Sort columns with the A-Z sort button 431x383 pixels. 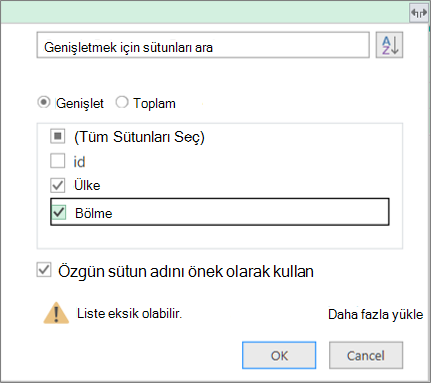[389, 45]
